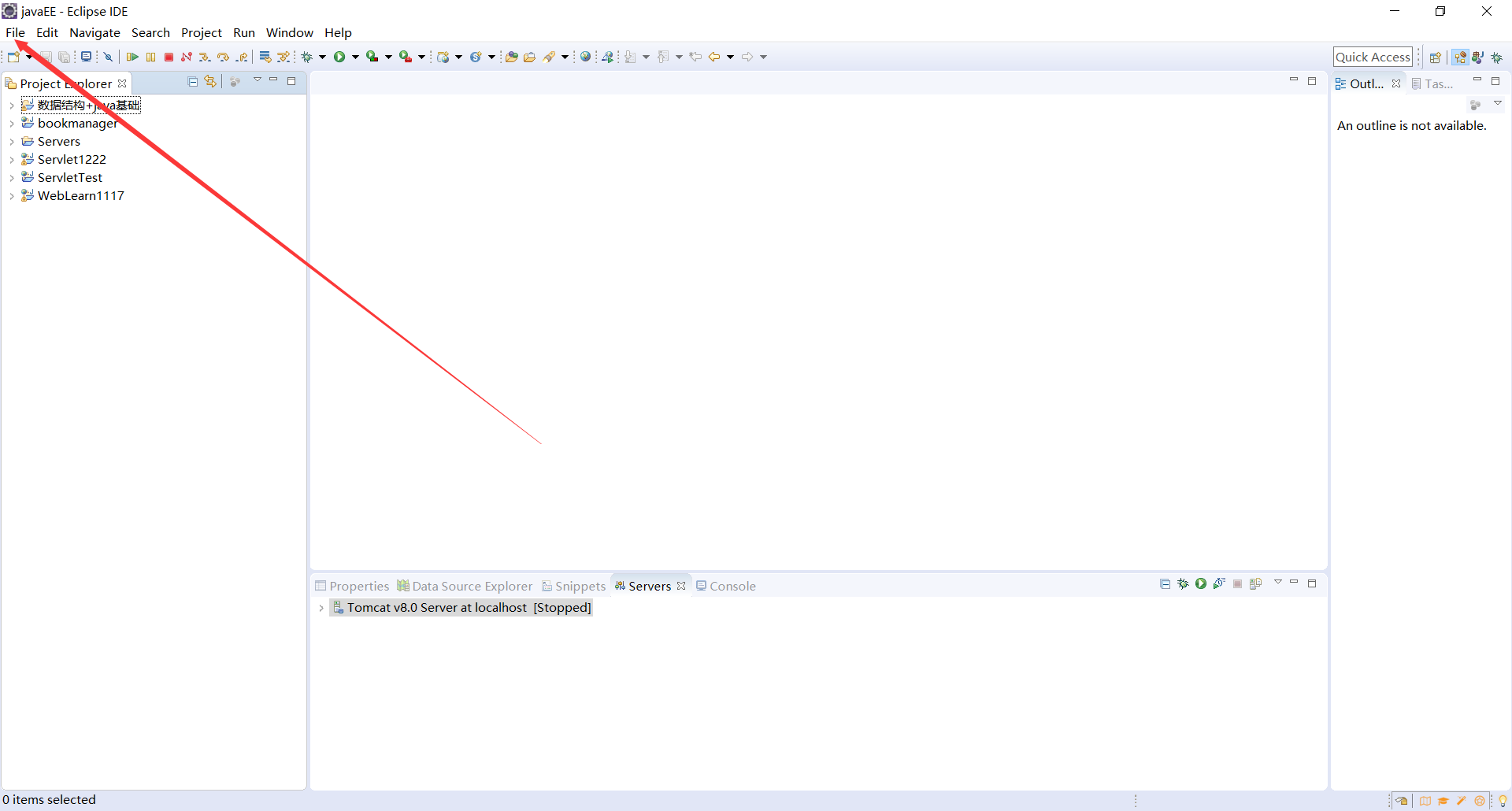Expand the 数据结构+java基础 project
1512x811 pixels.
click(12, 106)
